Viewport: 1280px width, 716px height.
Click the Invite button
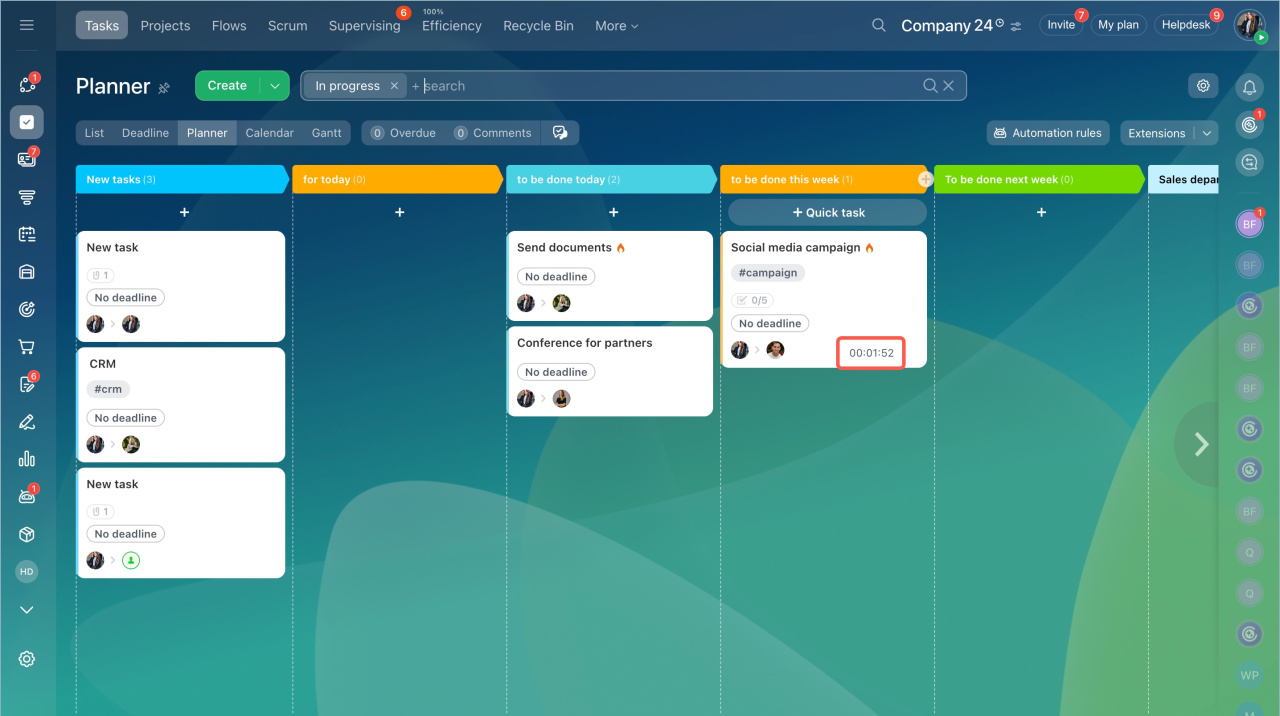click(x=1061, y=25)
